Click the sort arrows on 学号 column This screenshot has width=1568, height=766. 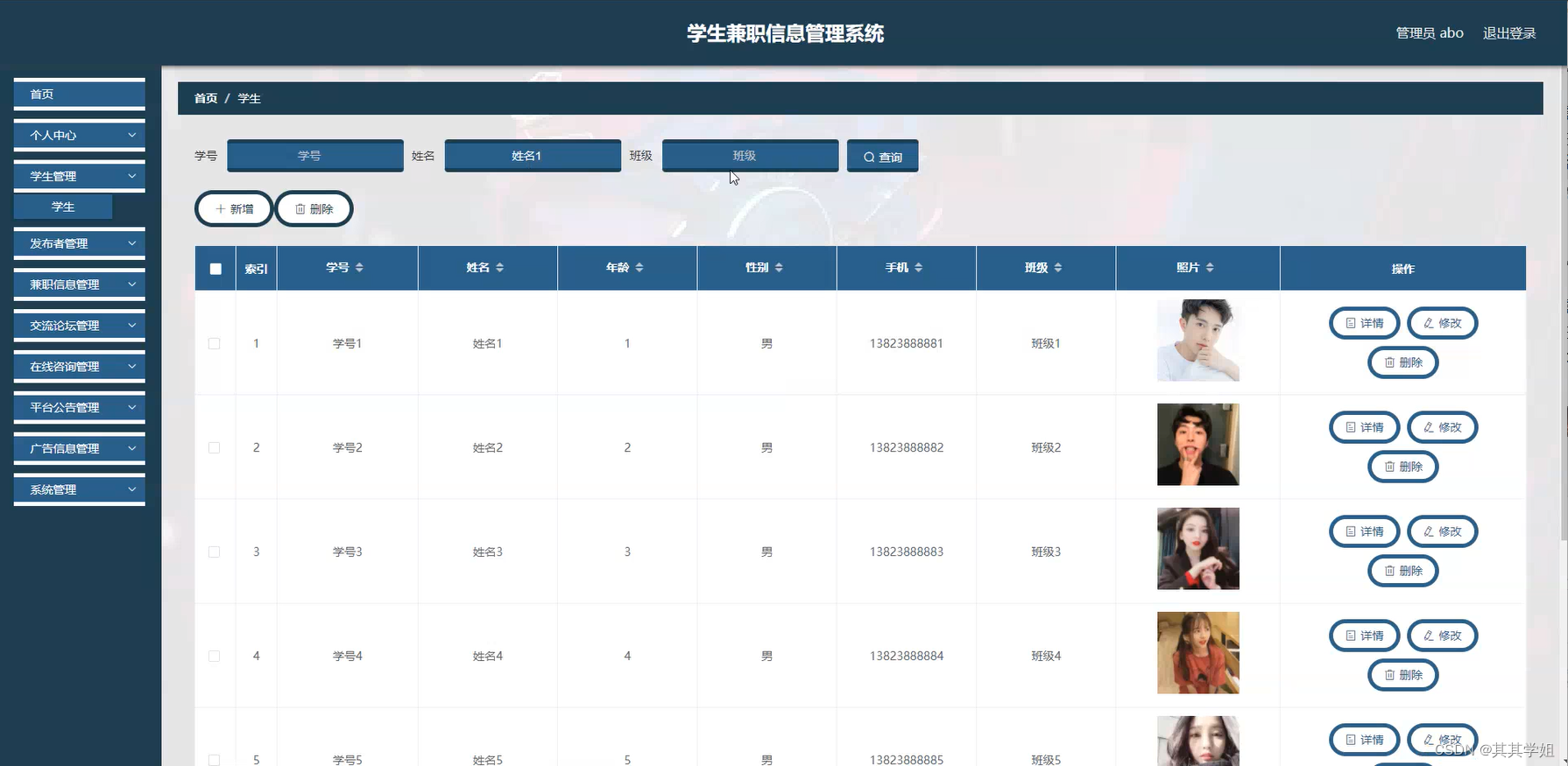pyautogui.click(x=359, y=268)
